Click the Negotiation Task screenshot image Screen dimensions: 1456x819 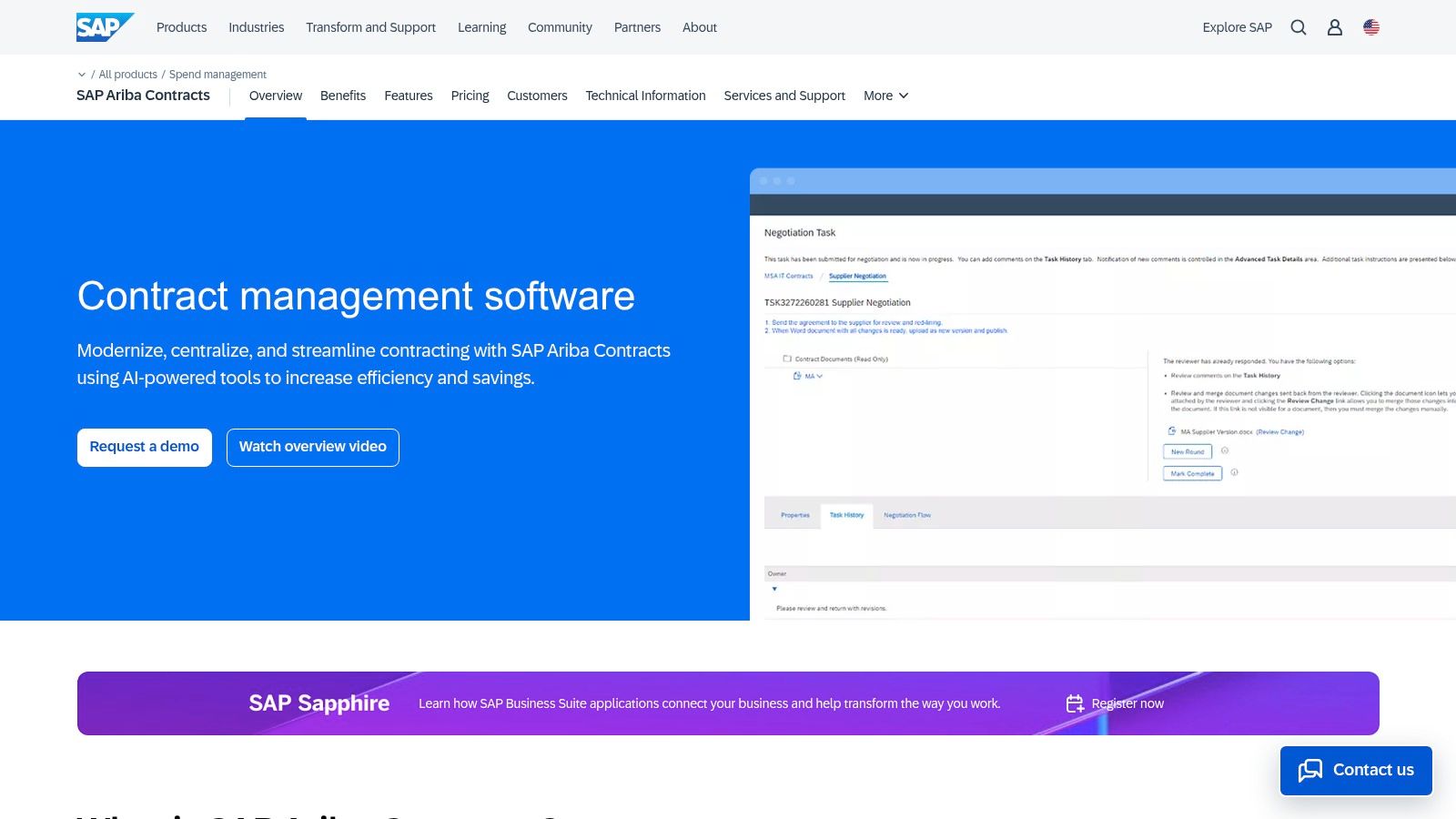click(1103, 394)
